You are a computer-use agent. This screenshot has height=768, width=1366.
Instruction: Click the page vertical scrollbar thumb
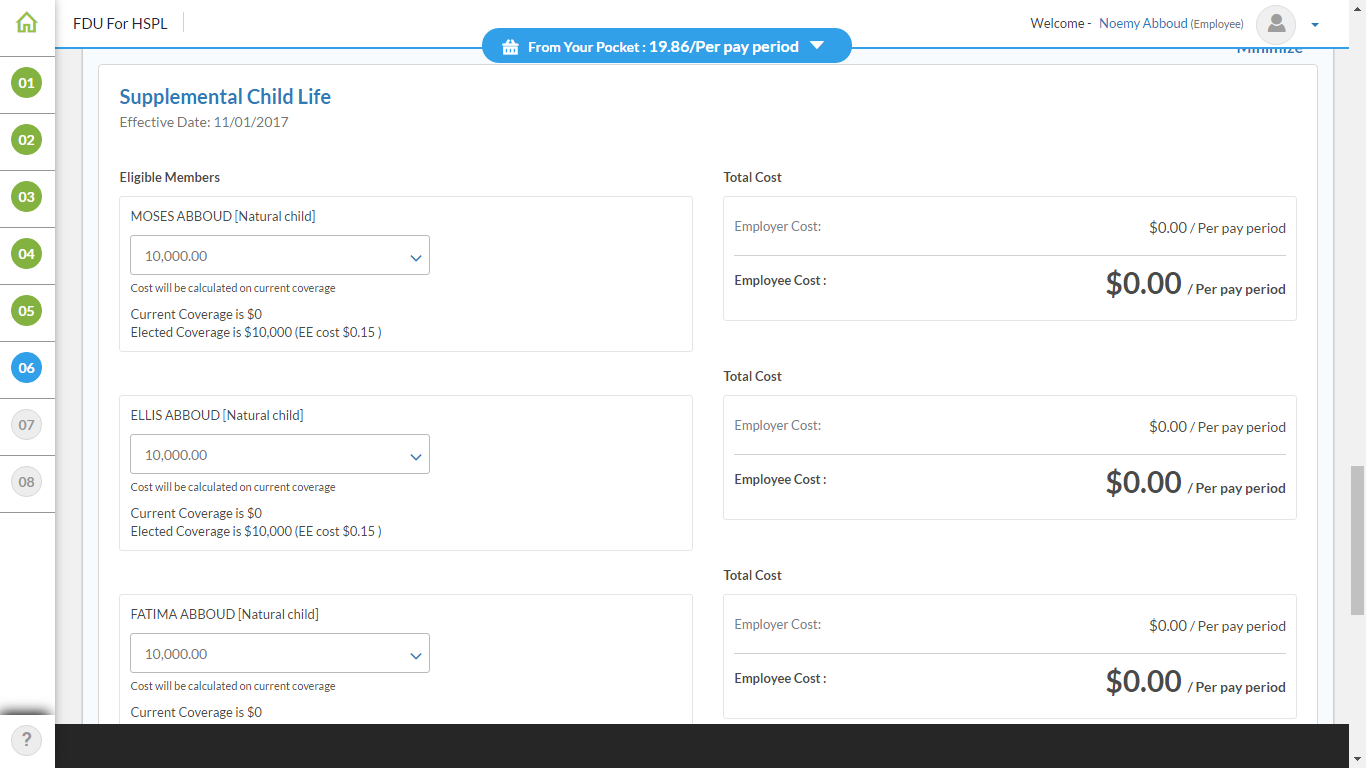(x=1357, y=540)
